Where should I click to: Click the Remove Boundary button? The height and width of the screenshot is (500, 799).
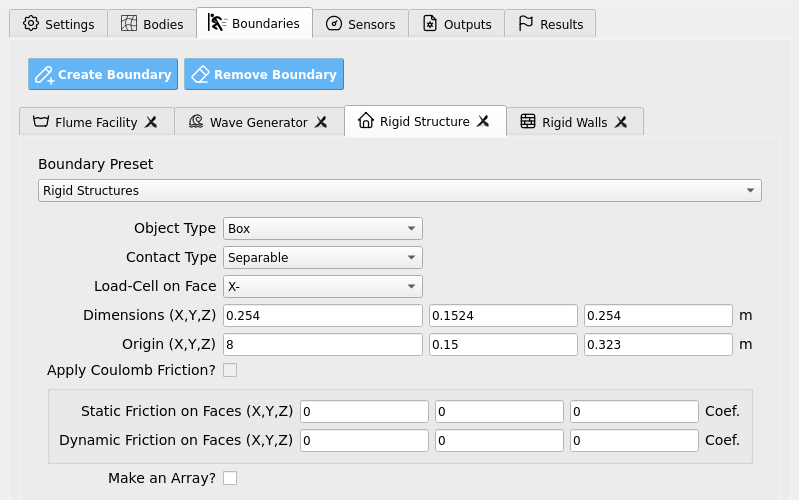(264, 74)
